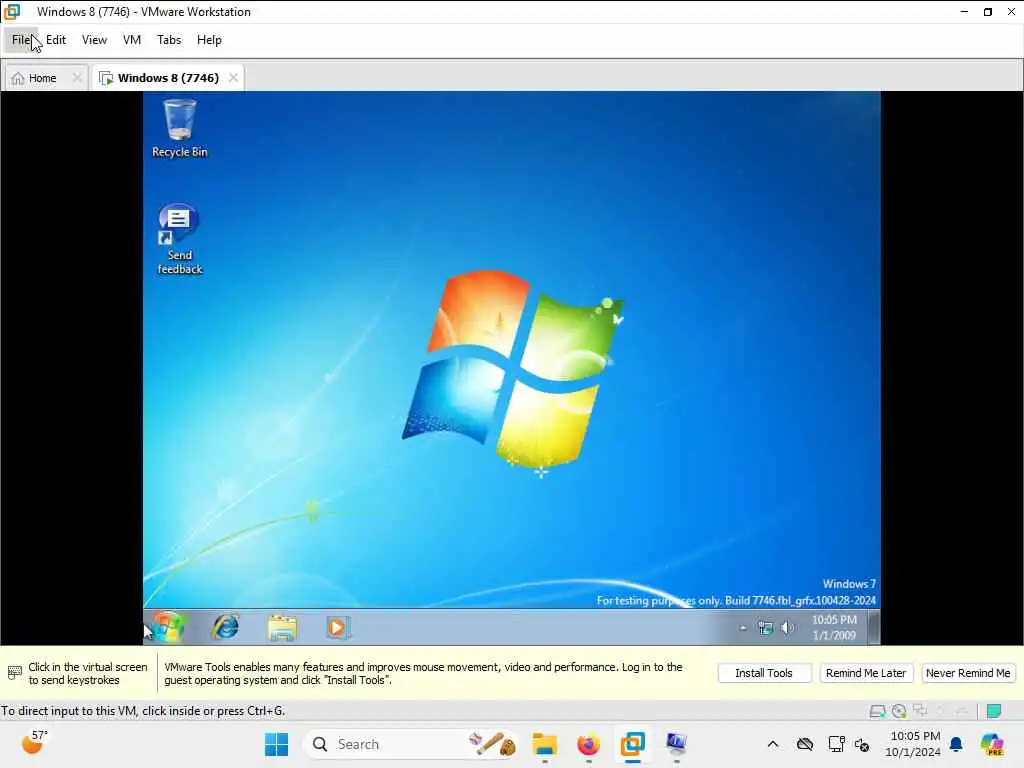
Task: Click Remind Me Later button
Action: coord(866,673)
